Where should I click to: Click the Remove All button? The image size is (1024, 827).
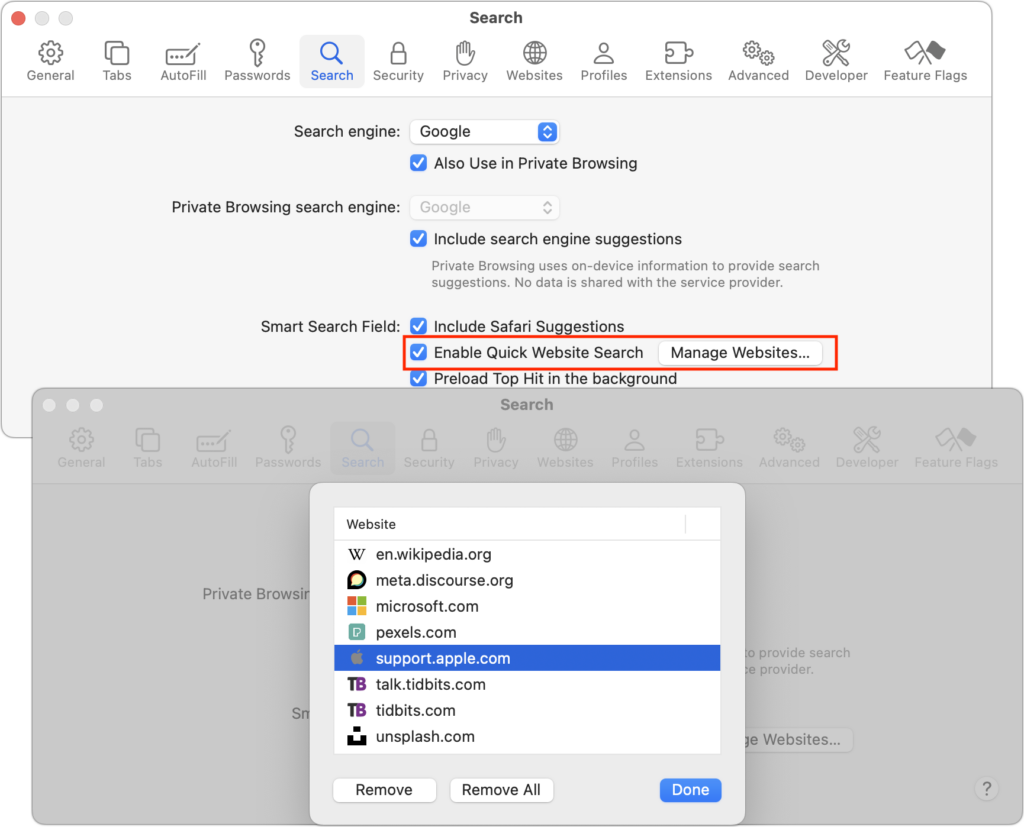501,790
